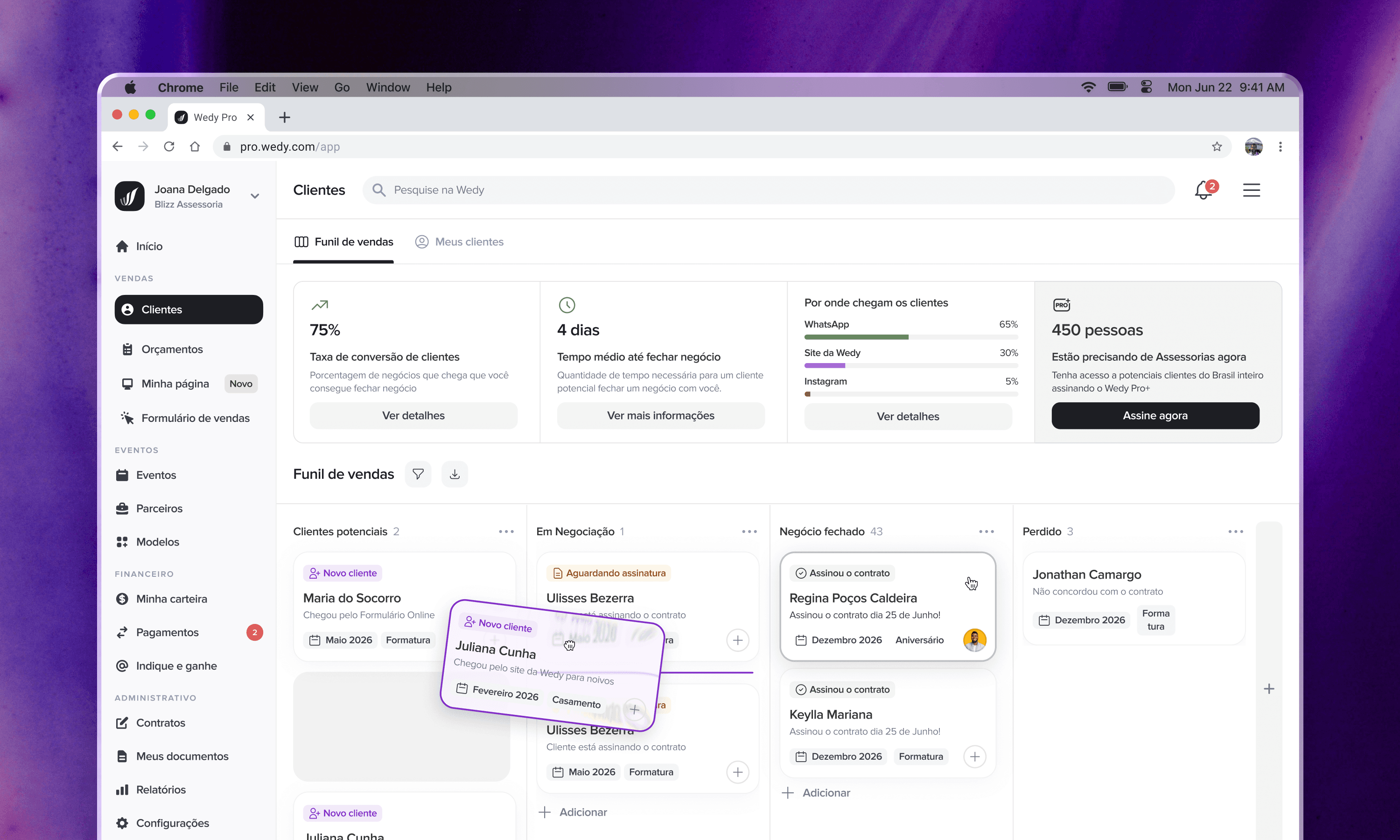
Task: Open Perdido column options menu
Action: coord(1235,532)
